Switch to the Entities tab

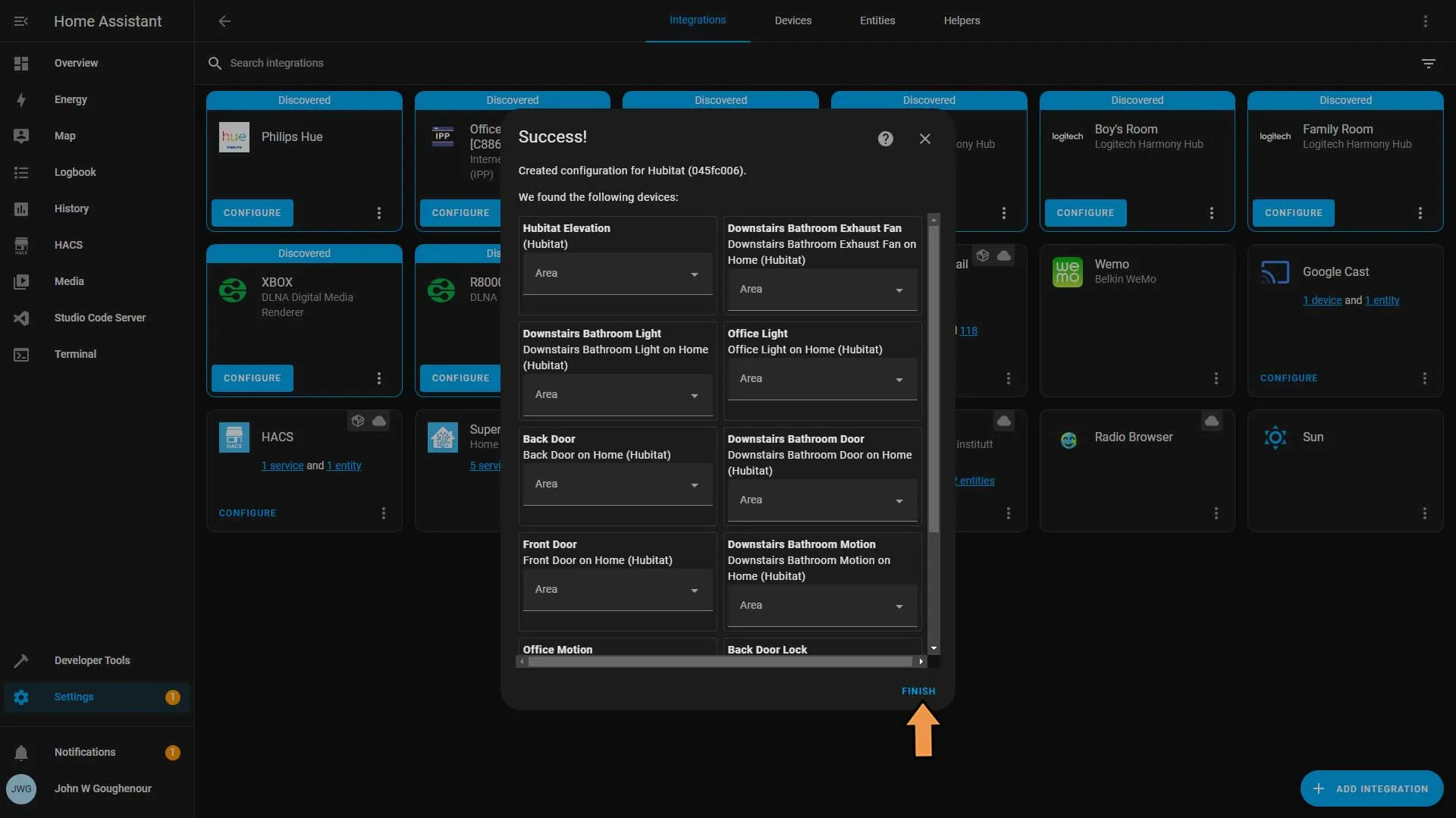877,20
